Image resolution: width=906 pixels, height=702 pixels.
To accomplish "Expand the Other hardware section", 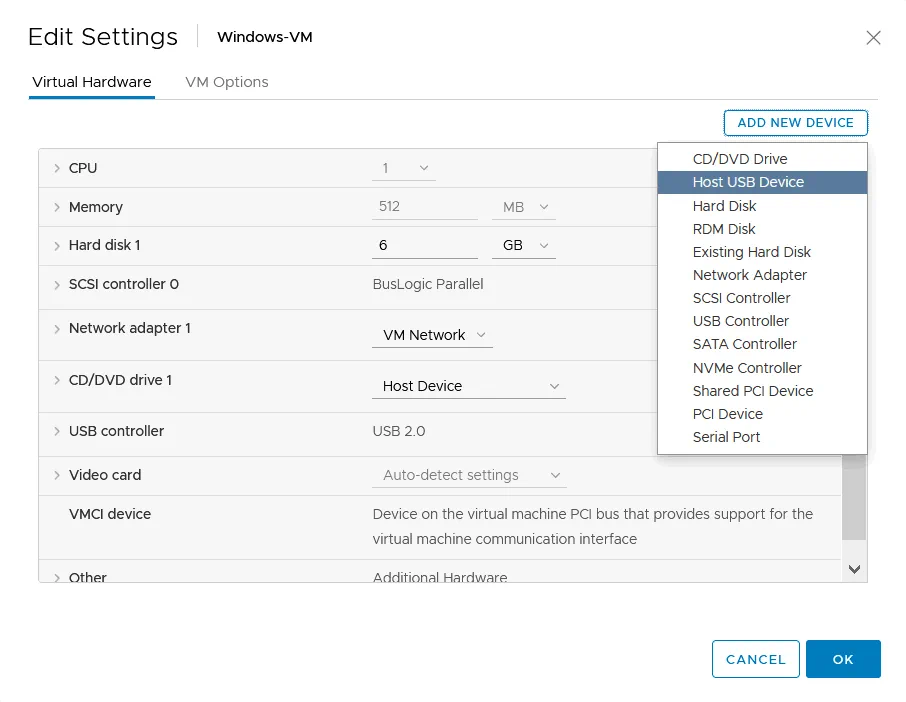I will (x=57, y=578).
